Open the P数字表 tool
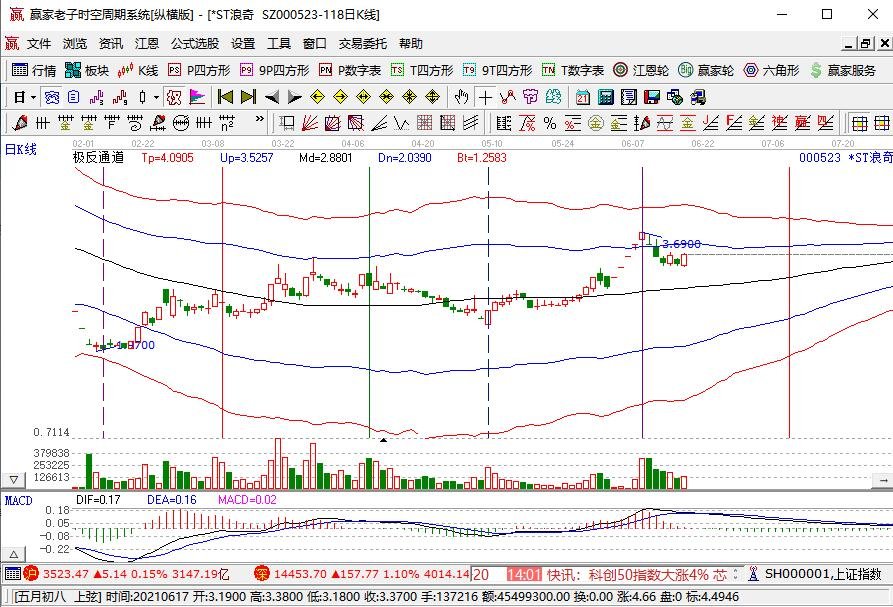 click(350, 70)
